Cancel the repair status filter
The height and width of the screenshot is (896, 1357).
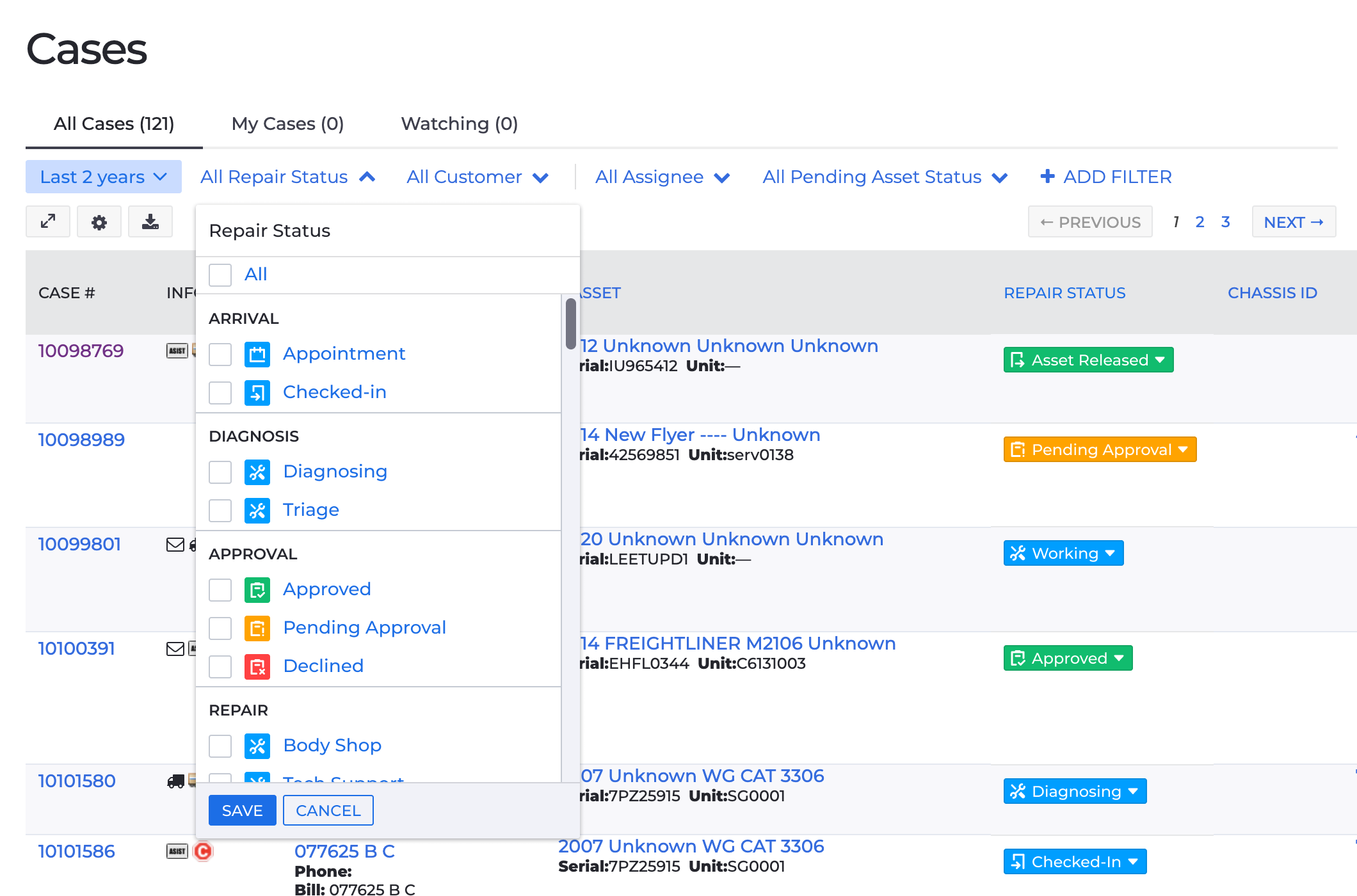[328, 810]
